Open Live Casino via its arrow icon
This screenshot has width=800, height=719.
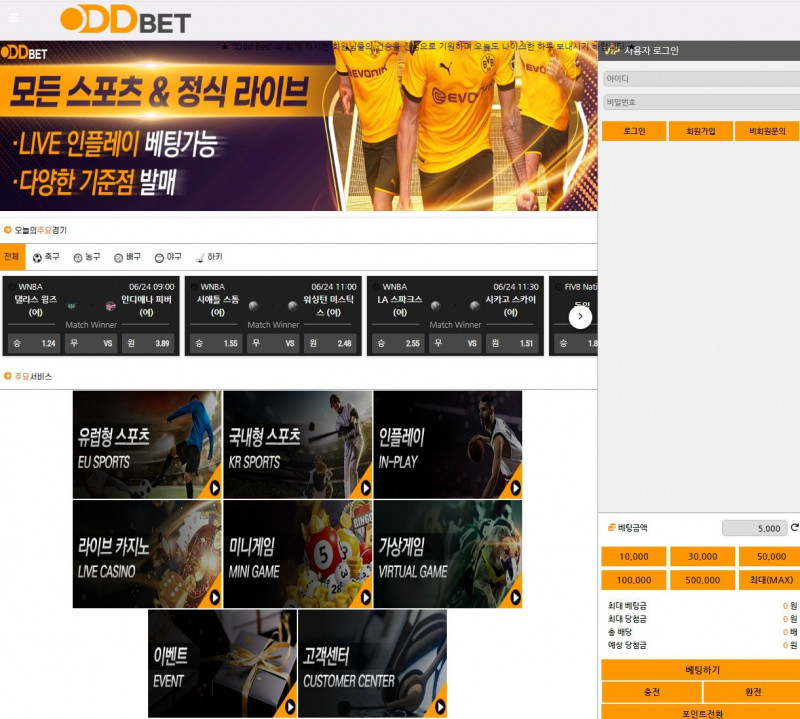214,598
